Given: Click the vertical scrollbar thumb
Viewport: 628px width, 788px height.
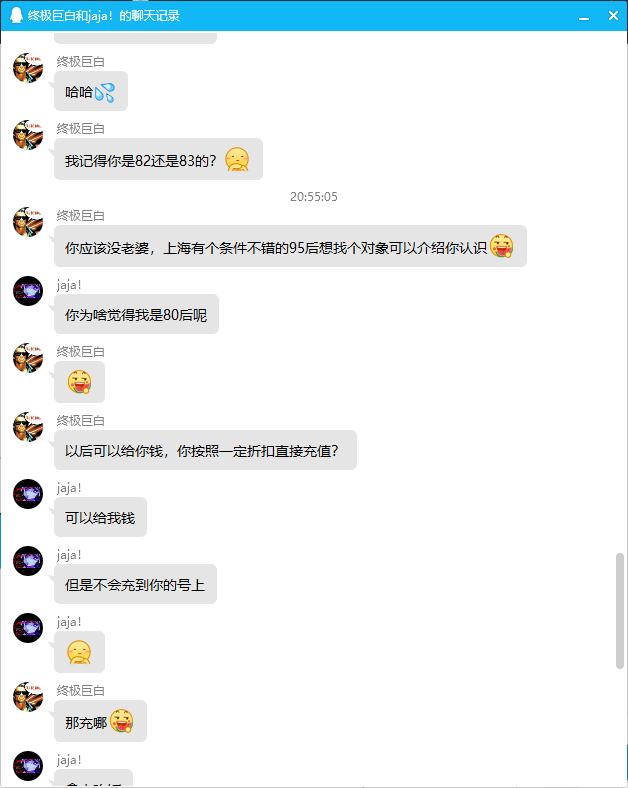Looking at the screenshot, I should tap(620, 611).
